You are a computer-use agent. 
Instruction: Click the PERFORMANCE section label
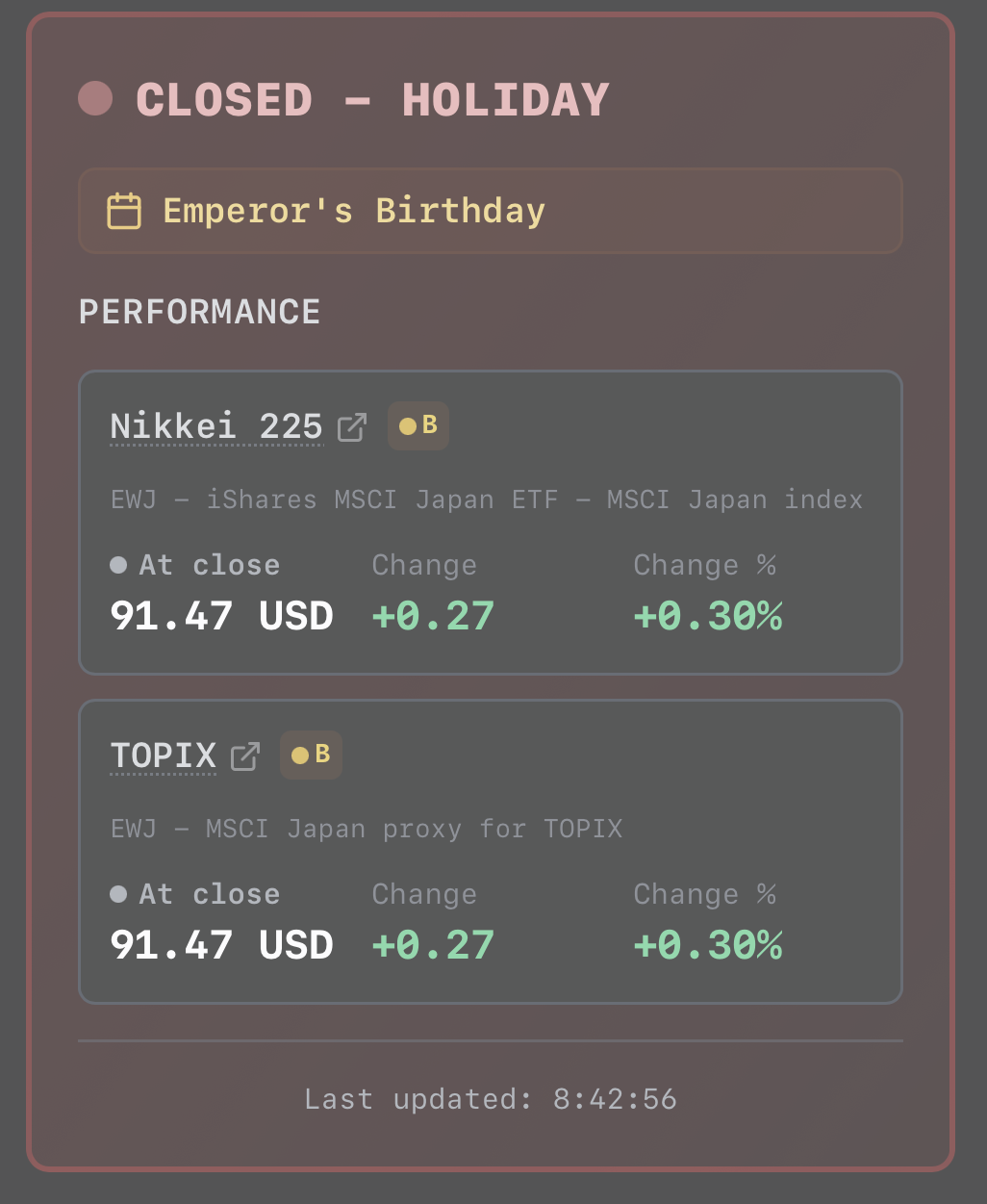pyautogui.click(x=199, y=312)
